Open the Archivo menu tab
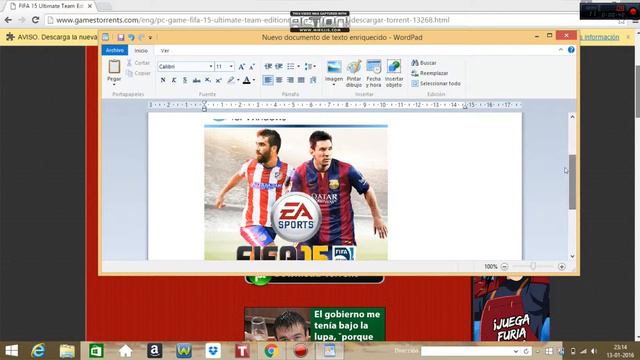 pos(115,50)
